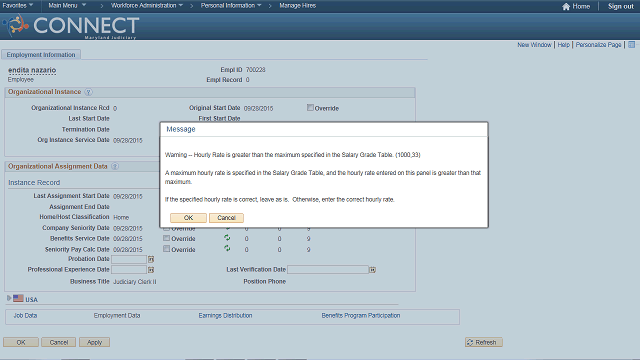Click refresh icon for Seniority Pay Calc Date
The height and width of the screenshot is (360, 640).
pyautogui.click(x=227, y=249)
